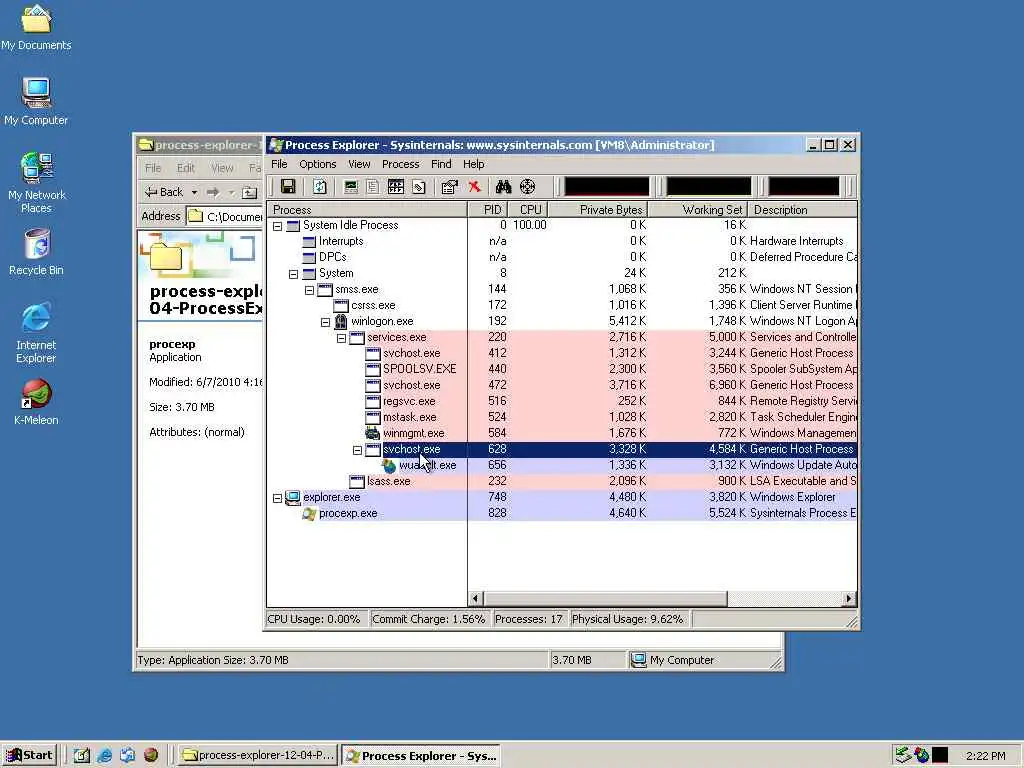
Task: Open the Find menu
Action: pos(441,164)
